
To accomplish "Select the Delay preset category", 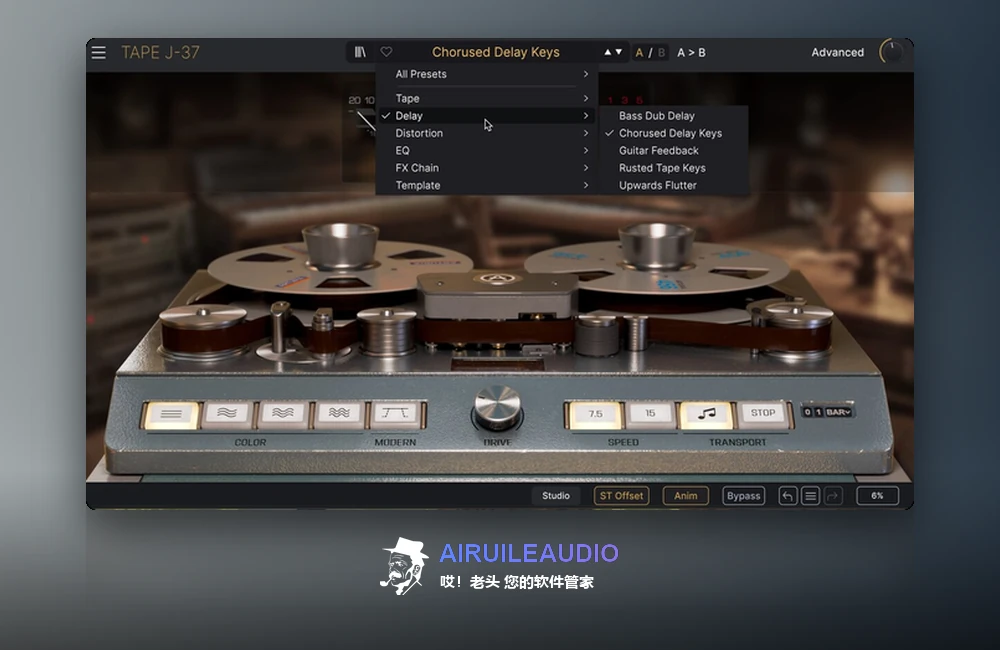I will coord(488,115).
